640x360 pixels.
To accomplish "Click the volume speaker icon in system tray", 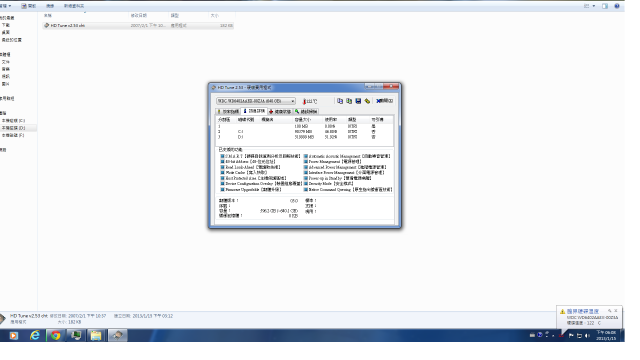I will pos(587,336).
